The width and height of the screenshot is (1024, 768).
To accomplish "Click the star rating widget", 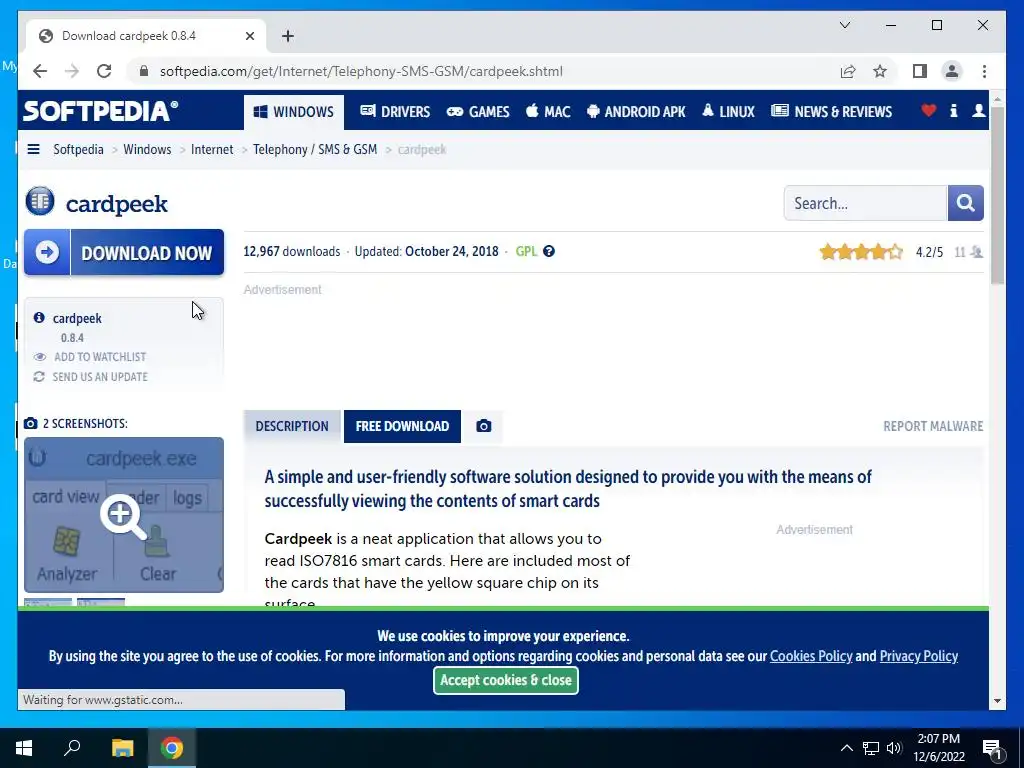I will [861, 251].
